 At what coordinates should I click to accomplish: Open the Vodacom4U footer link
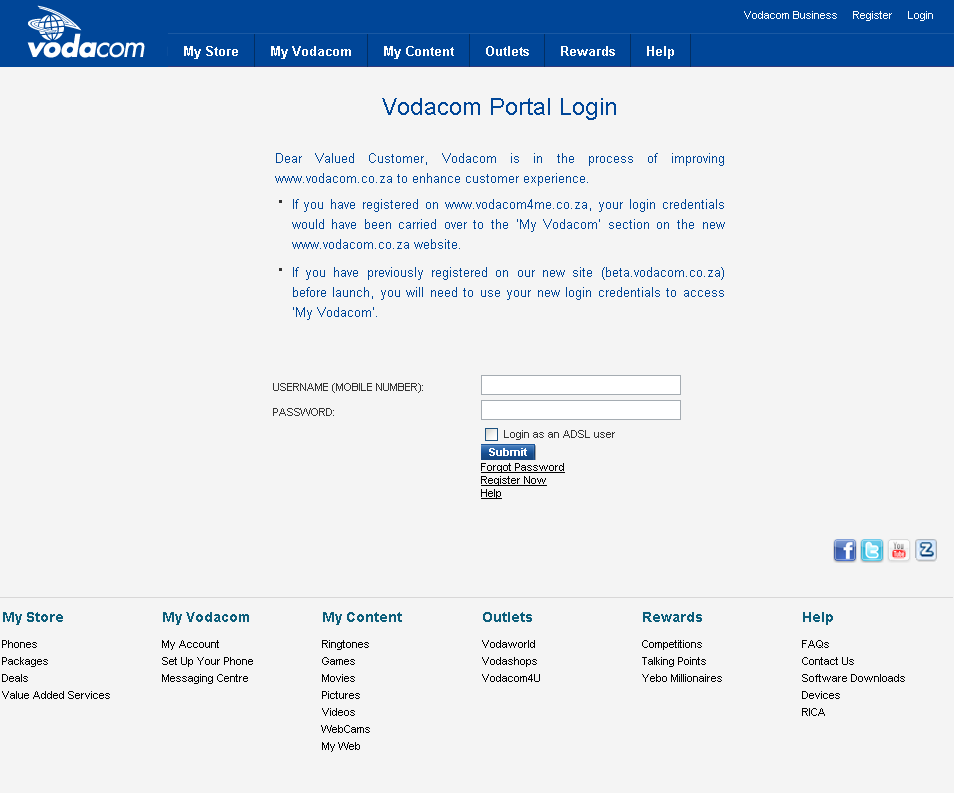coord(511,678)
